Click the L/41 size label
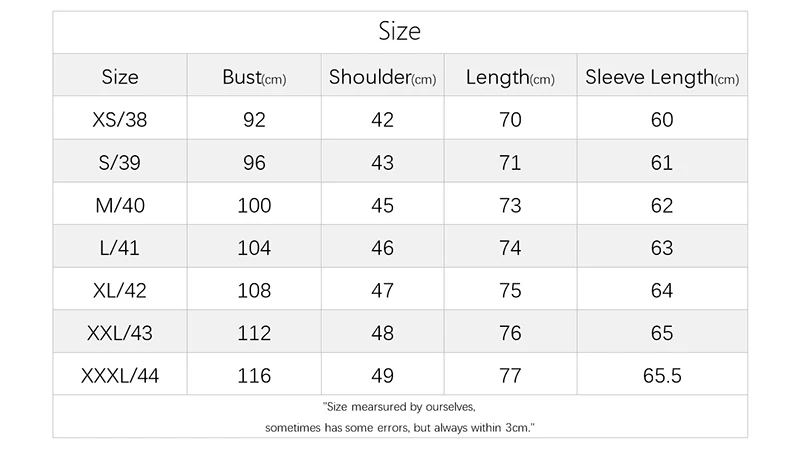This screenshot has width=800, height=470. (x=120, y=248)
